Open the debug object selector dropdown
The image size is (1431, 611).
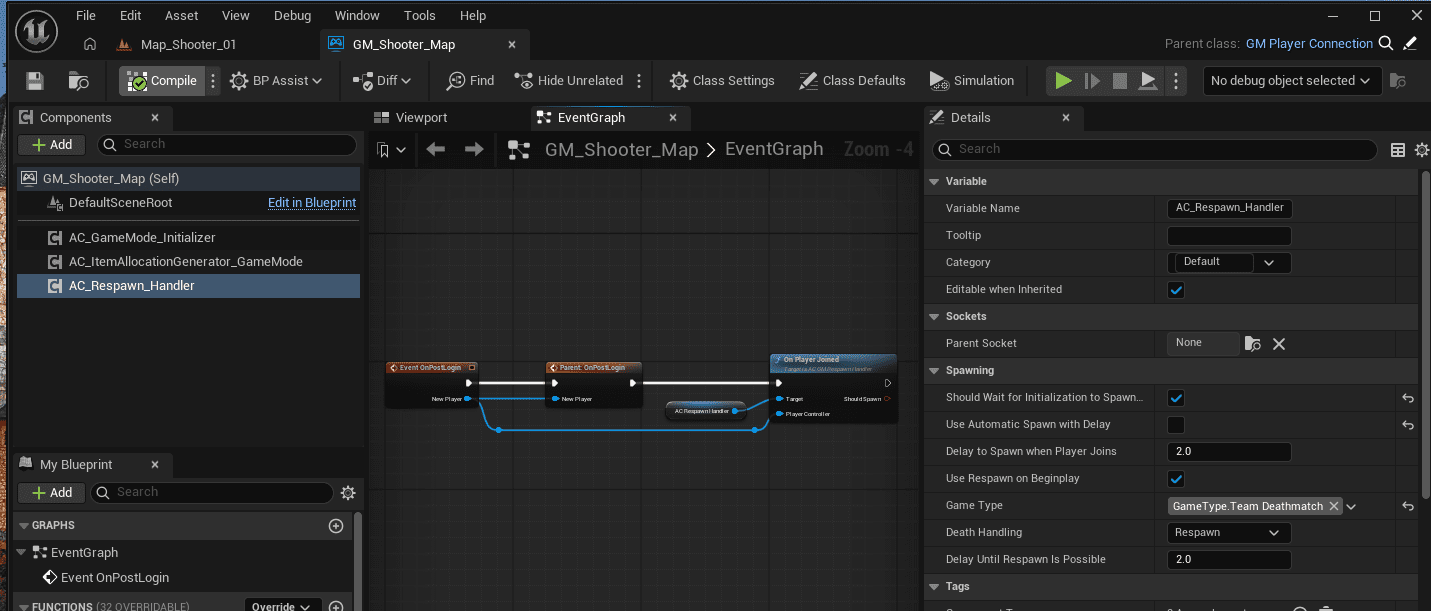pos(1292,81)
